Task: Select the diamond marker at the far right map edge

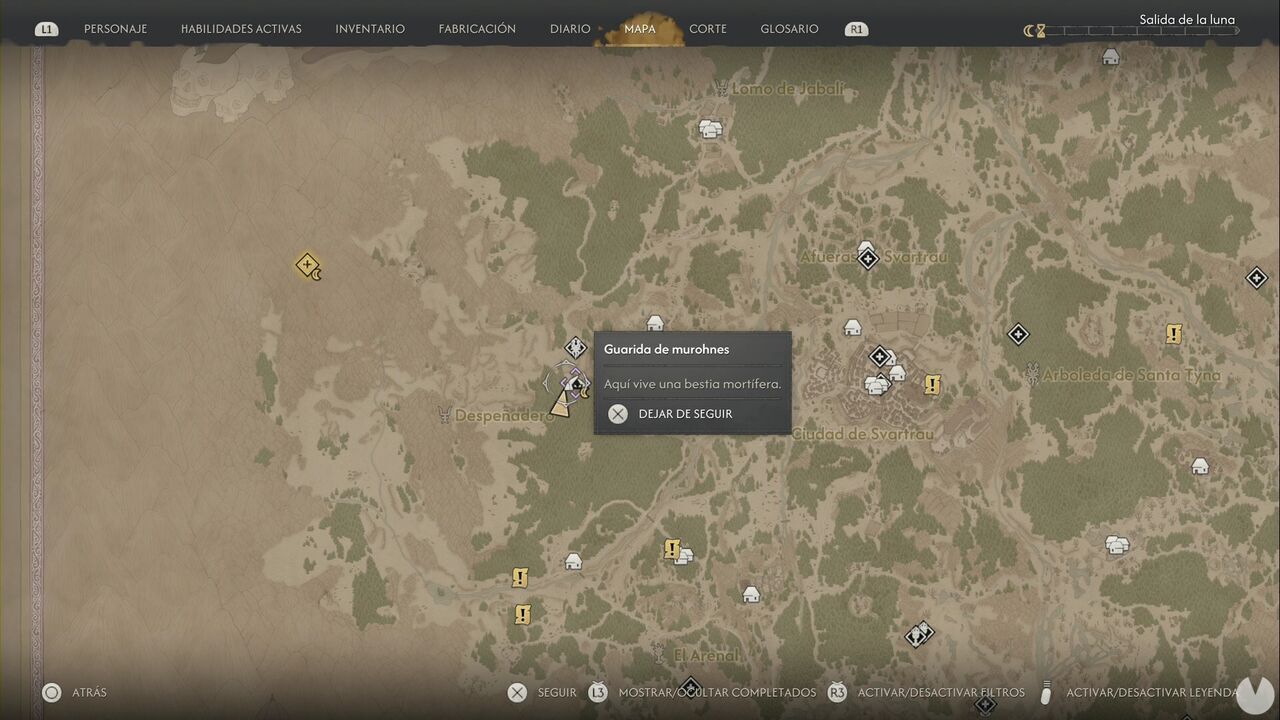Action: 1256,278
